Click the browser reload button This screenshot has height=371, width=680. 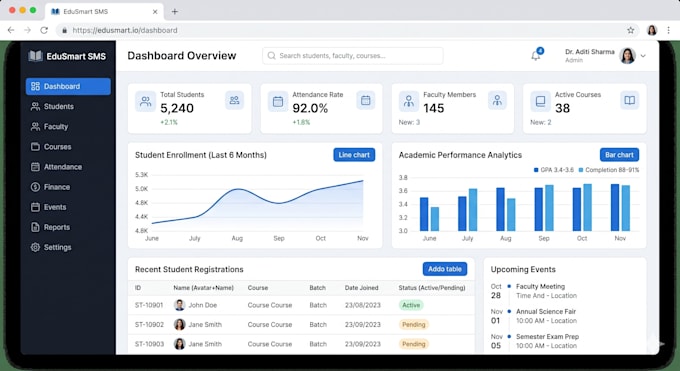pos(44,30)
